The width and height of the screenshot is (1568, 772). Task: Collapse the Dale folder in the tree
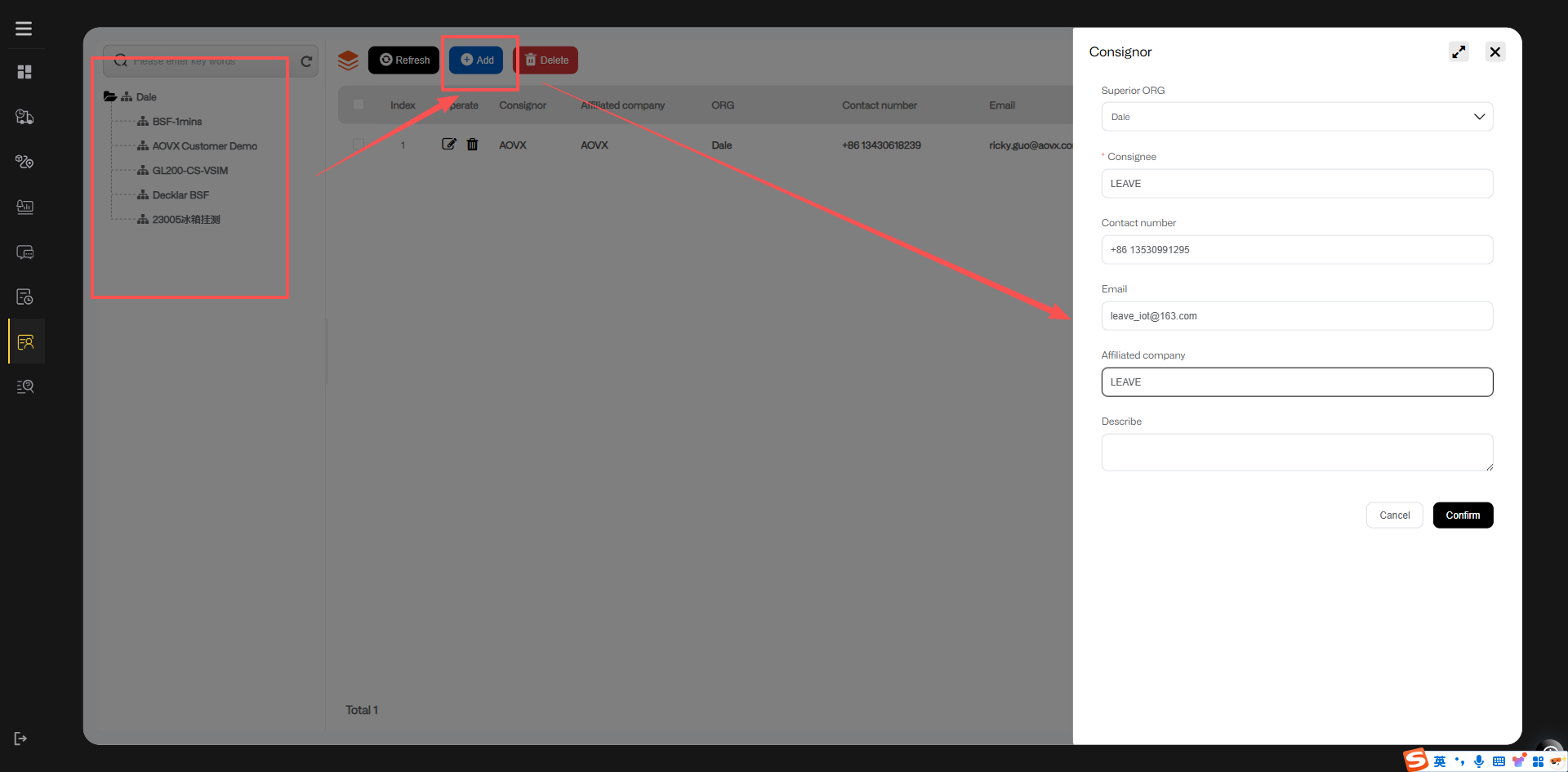[x=109, y=96]
